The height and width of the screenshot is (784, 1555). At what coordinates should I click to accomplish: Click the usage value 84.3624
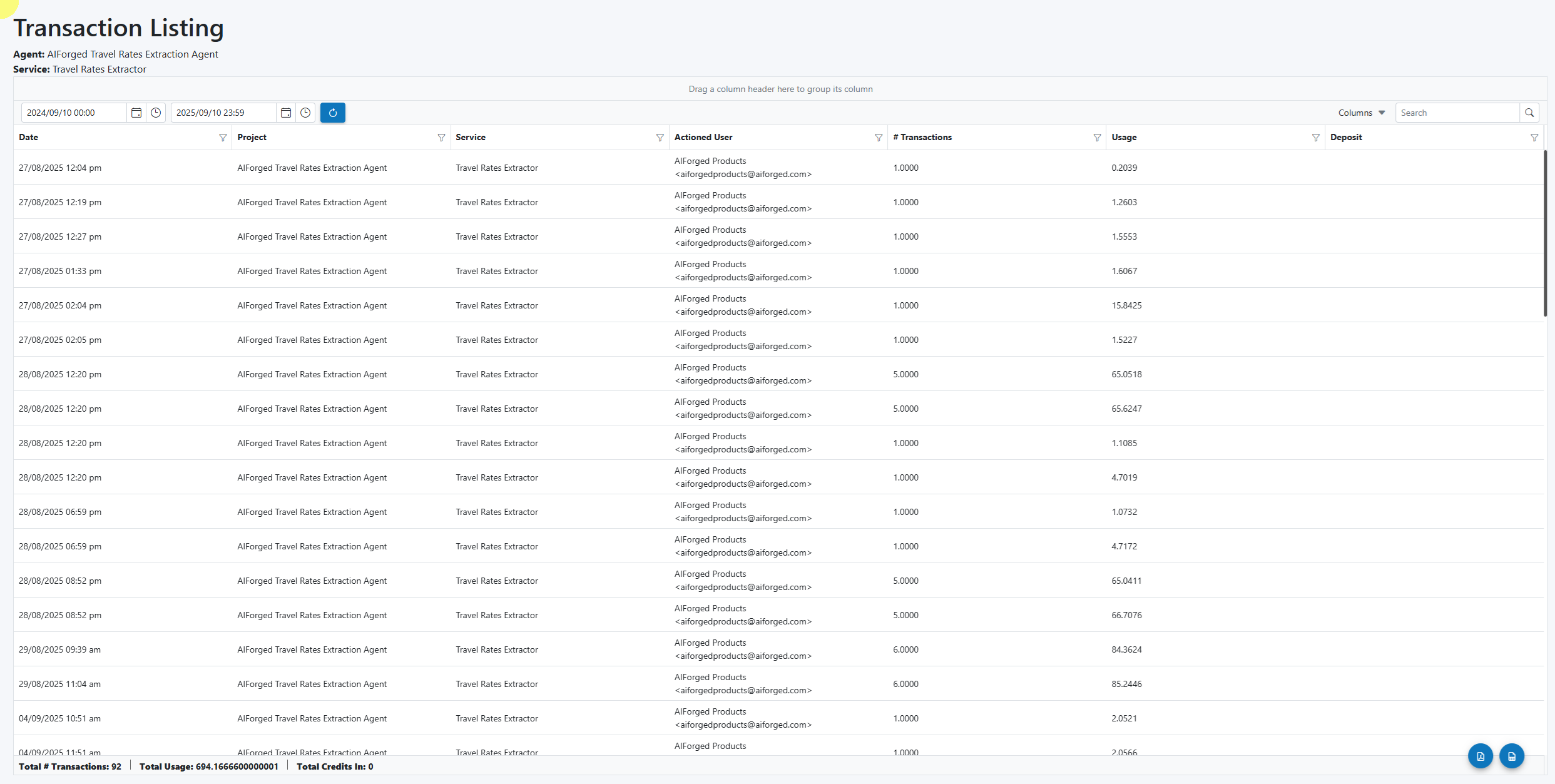tap(1126, 649)
